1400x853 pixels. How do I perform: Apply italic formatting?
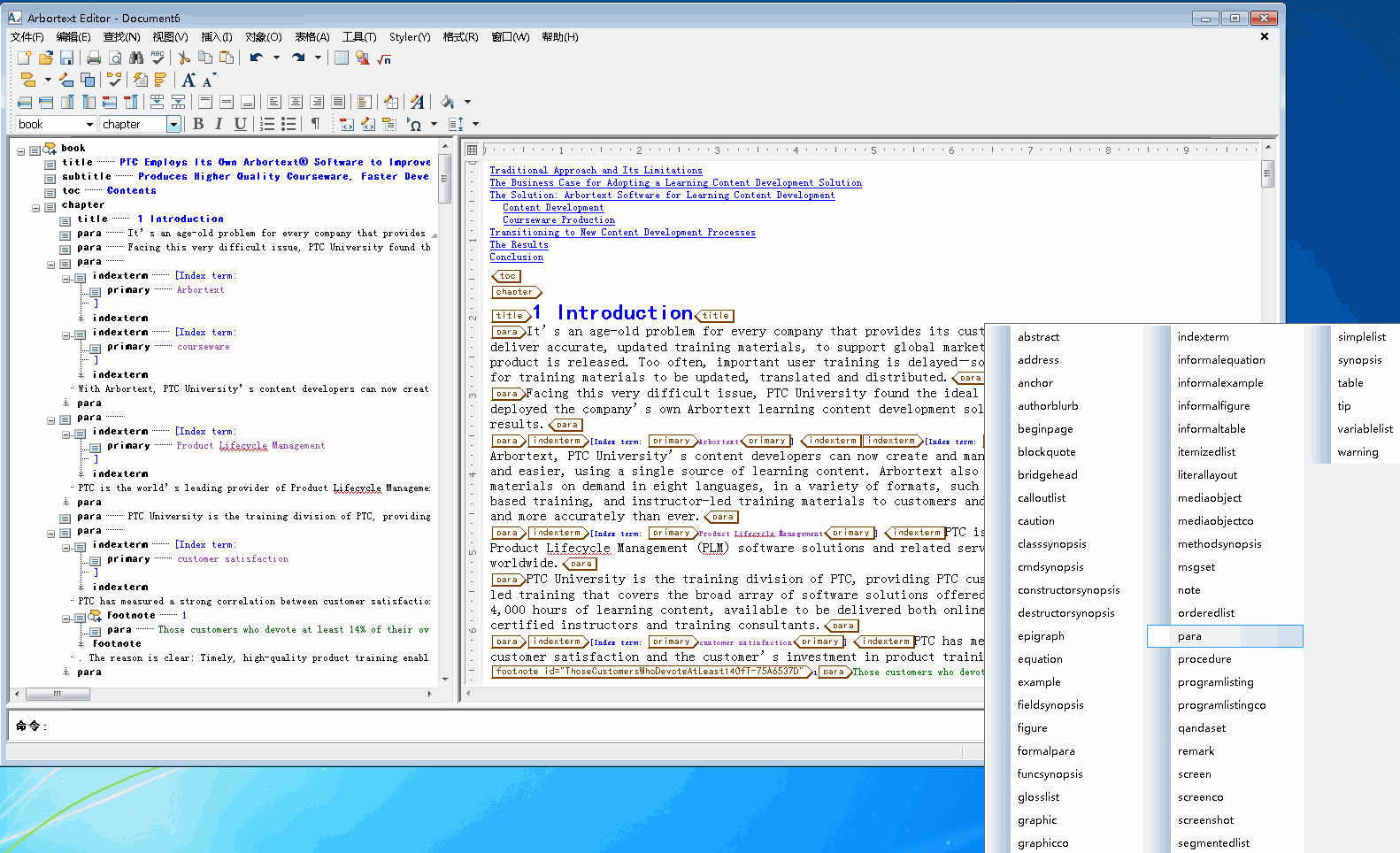(x=219, y=124)
